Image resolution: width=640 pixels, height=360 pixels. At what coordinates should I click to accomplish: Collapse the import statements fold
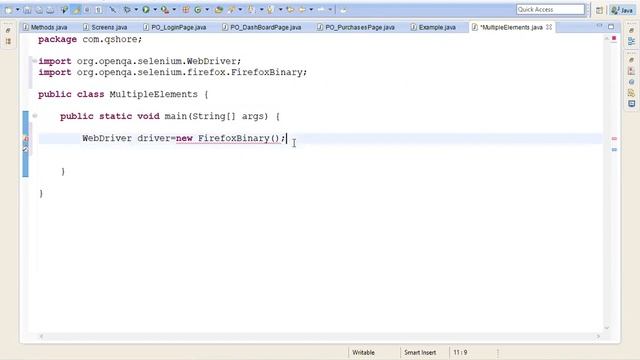34,61
